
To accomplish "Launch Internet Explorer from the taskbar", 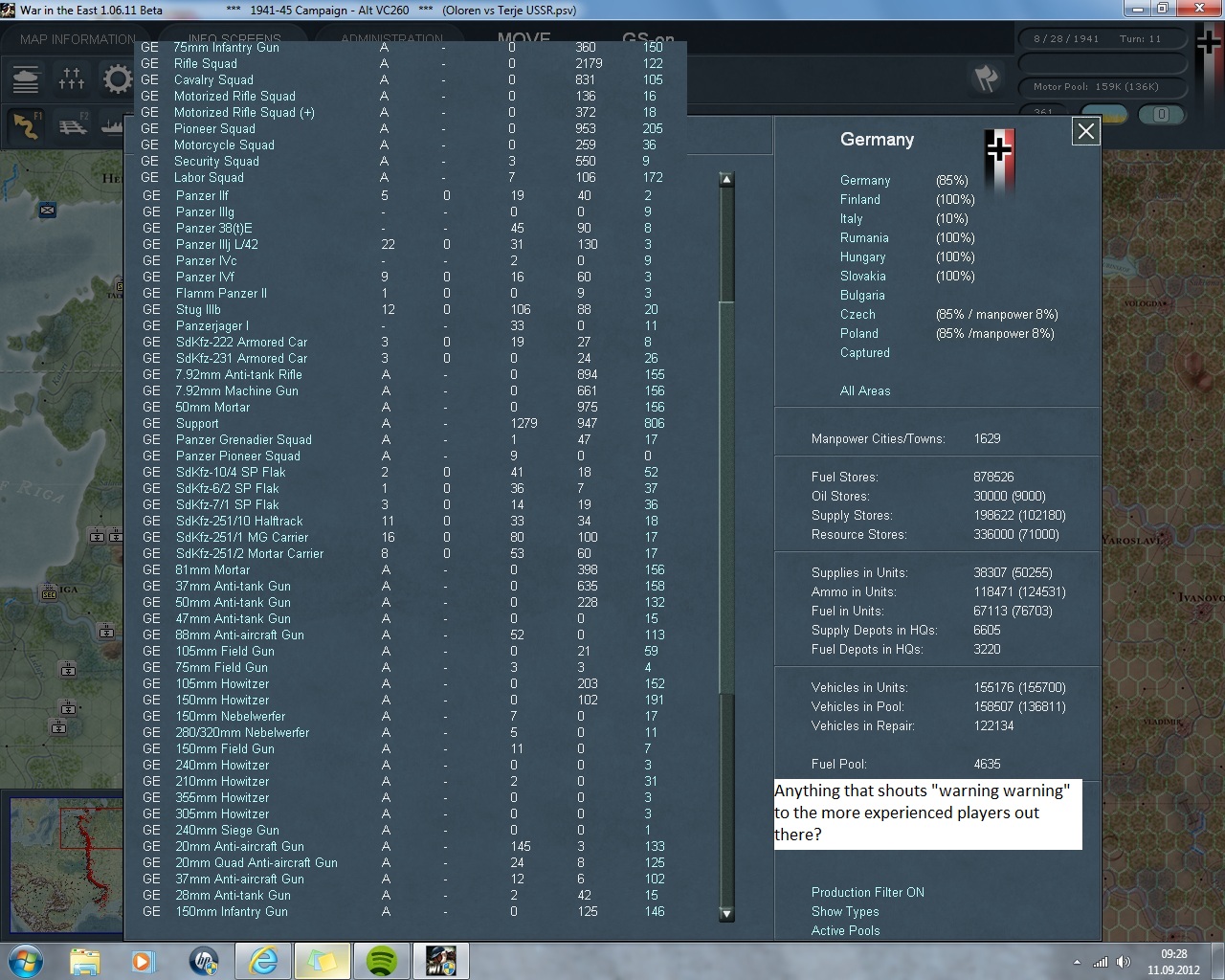I will [x=262, y=961].
